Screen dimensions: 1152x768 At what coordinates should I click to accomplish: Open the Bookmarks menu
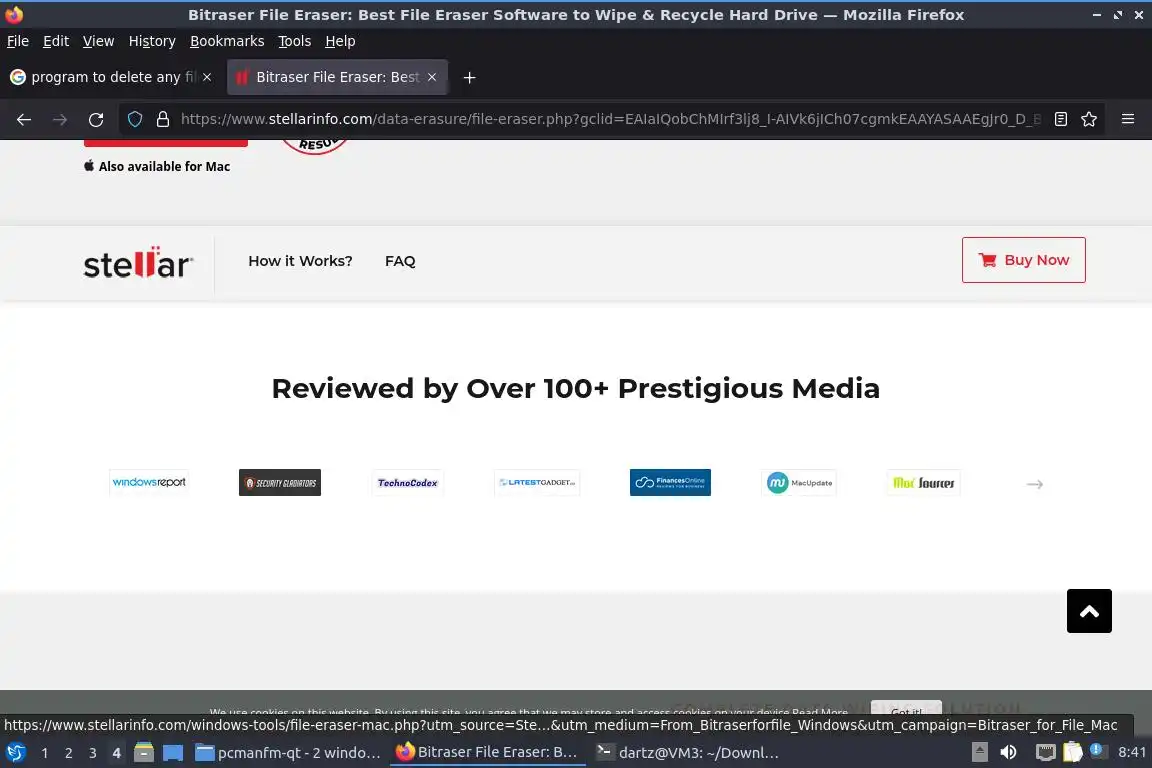coord(227,41)
